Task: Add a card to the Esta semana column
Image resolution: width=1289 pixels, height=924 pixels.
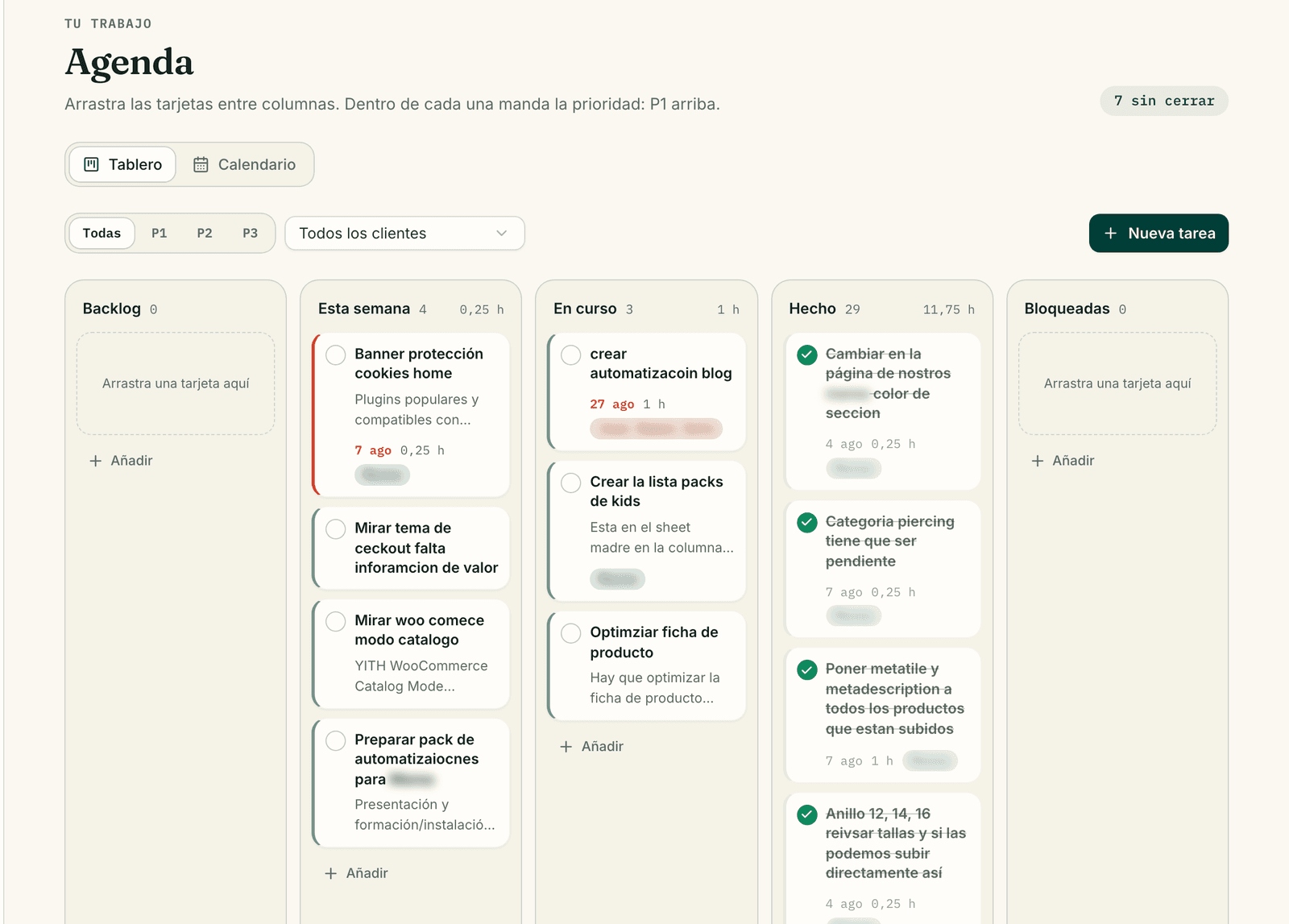Action: click(356, 873)
